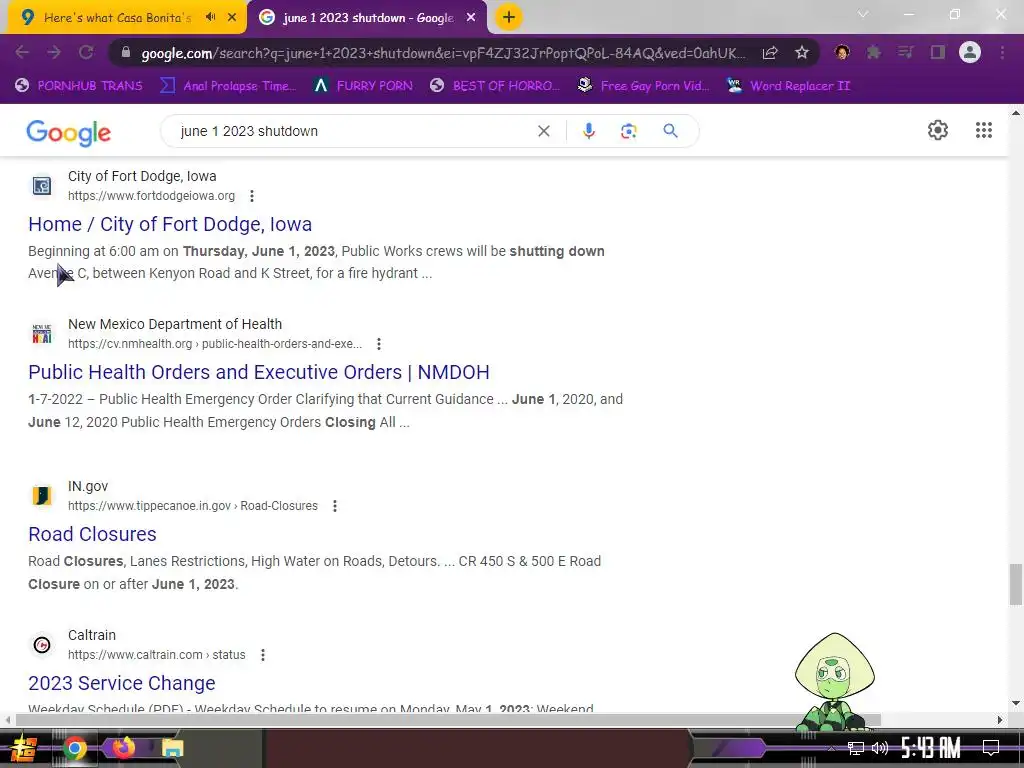Image resolution: width=1024 pixels, height=768 pixels.
Task: Click the Google logo
Action: [69, 132]
